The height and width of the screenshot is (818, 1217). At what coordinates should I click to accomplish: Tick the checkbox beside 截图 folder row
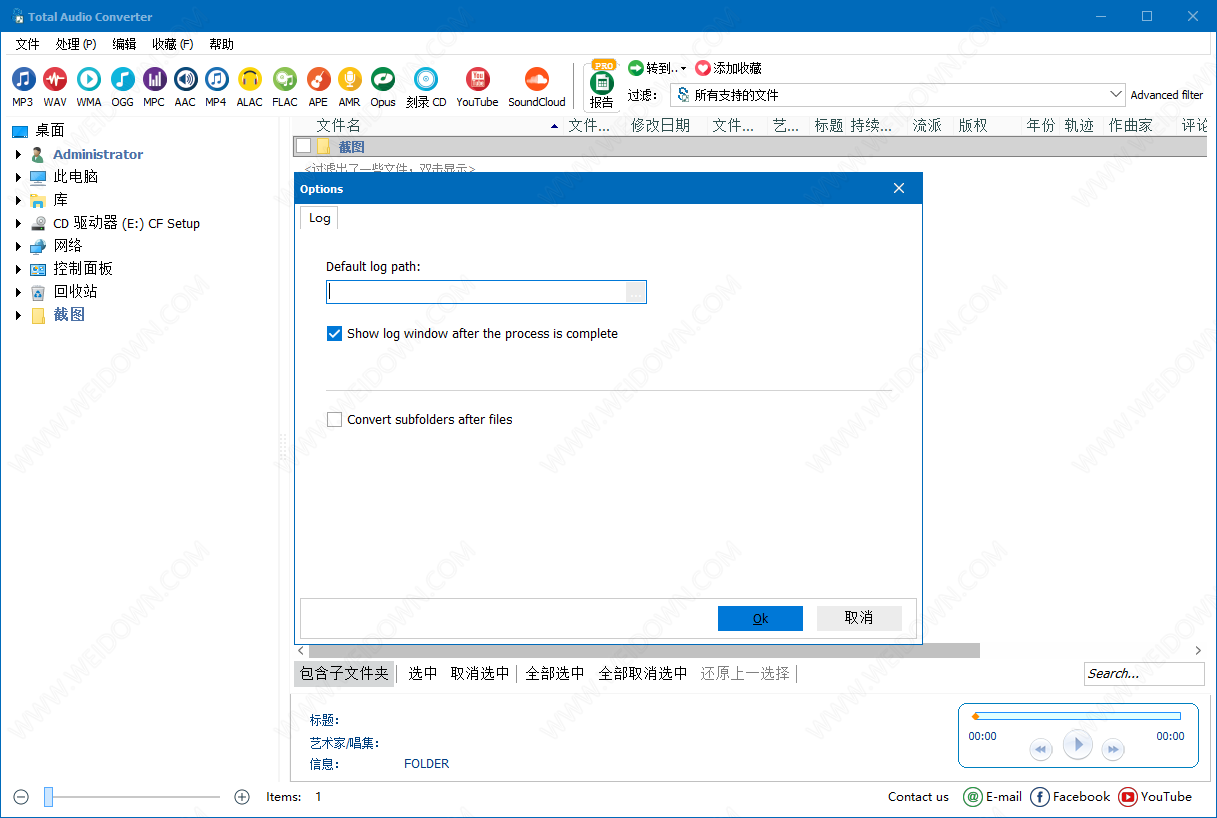(x=303, y=147)
